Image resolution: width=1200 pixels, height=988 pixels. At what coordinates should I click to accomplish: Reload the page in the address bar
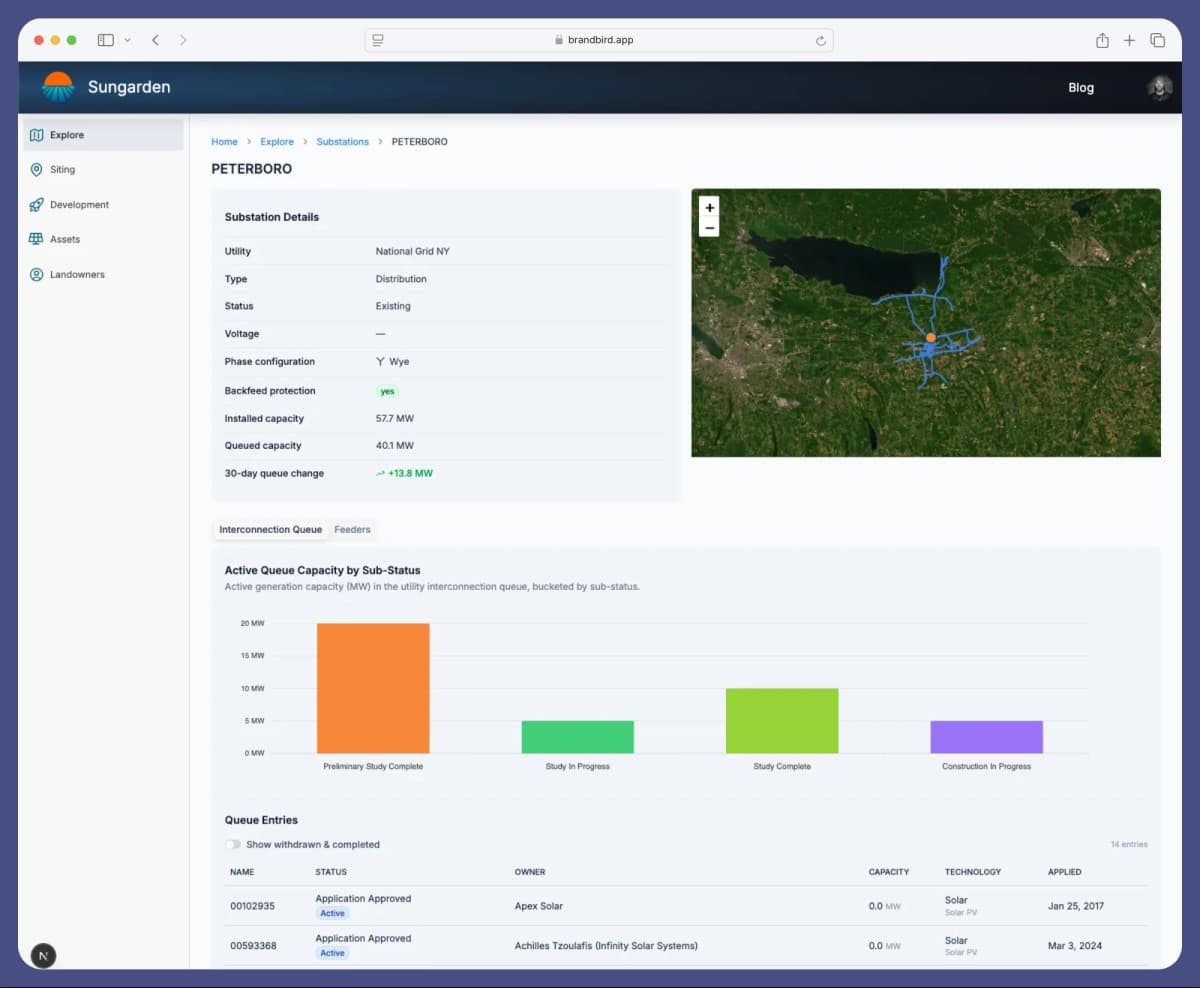(x=821, y=40)
